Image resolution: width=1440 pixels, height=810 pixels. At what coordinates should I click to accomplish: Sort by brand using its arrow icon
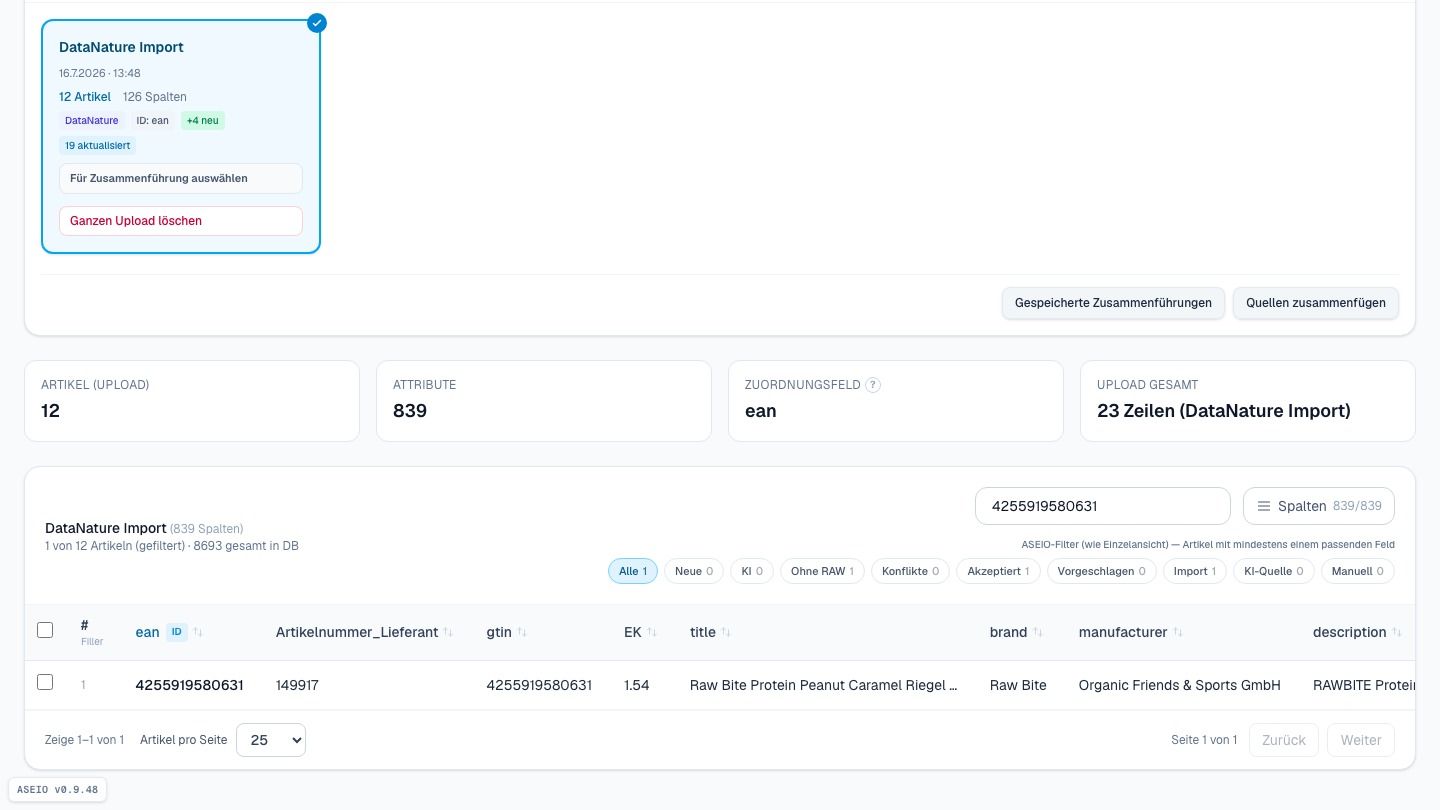[1038, 632]
